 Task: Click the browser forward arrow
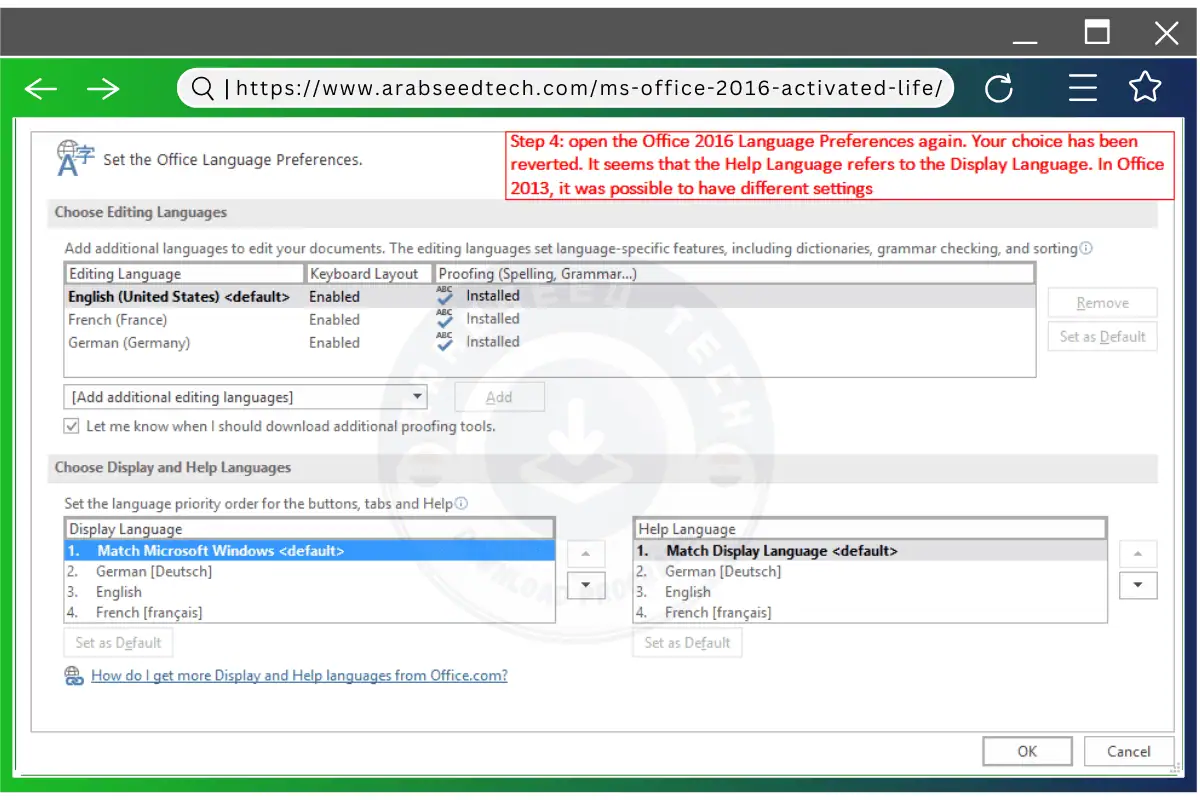103,88
